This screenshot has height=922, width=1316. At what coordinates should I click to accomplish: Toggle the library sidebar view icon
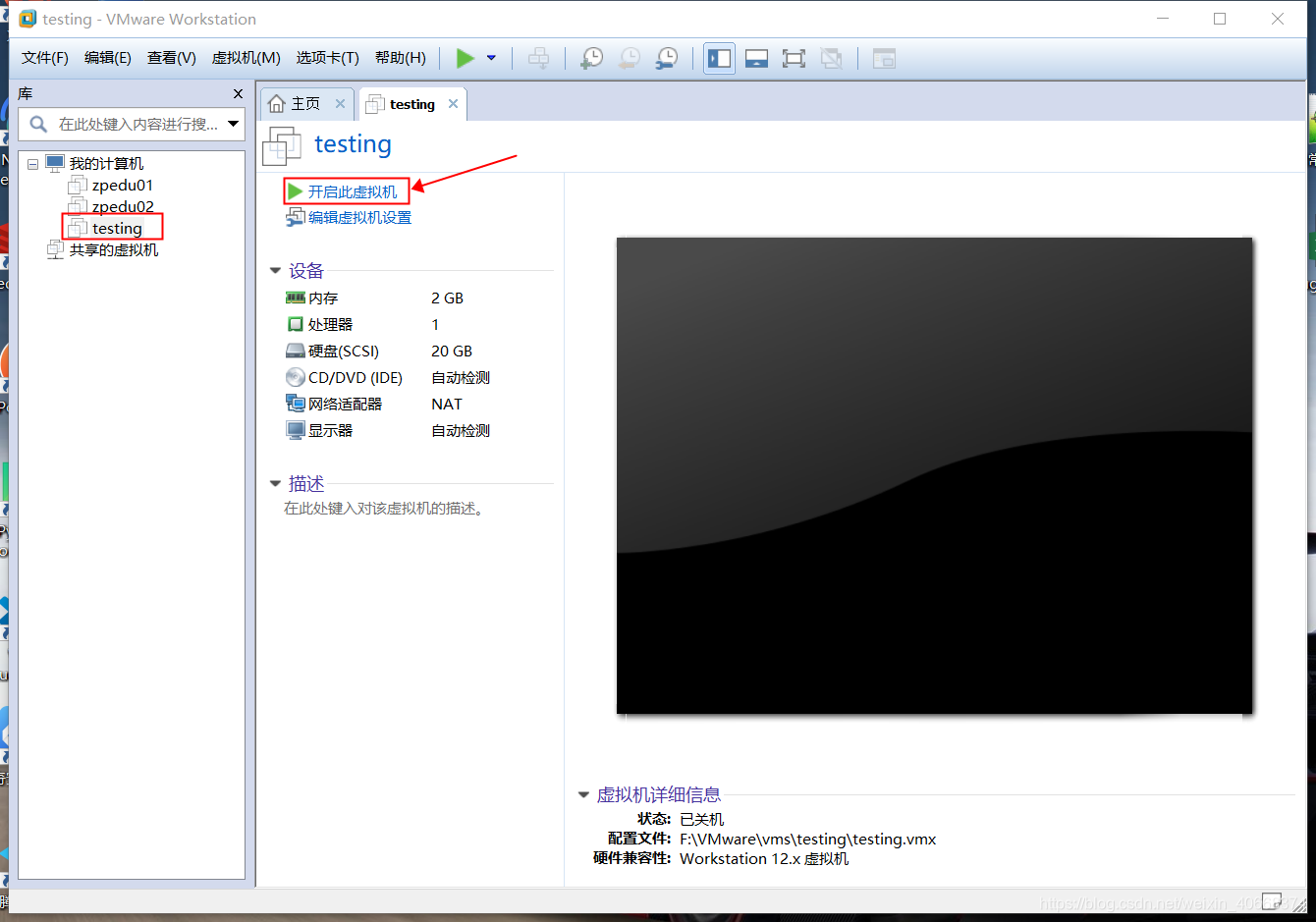point(719,58)
